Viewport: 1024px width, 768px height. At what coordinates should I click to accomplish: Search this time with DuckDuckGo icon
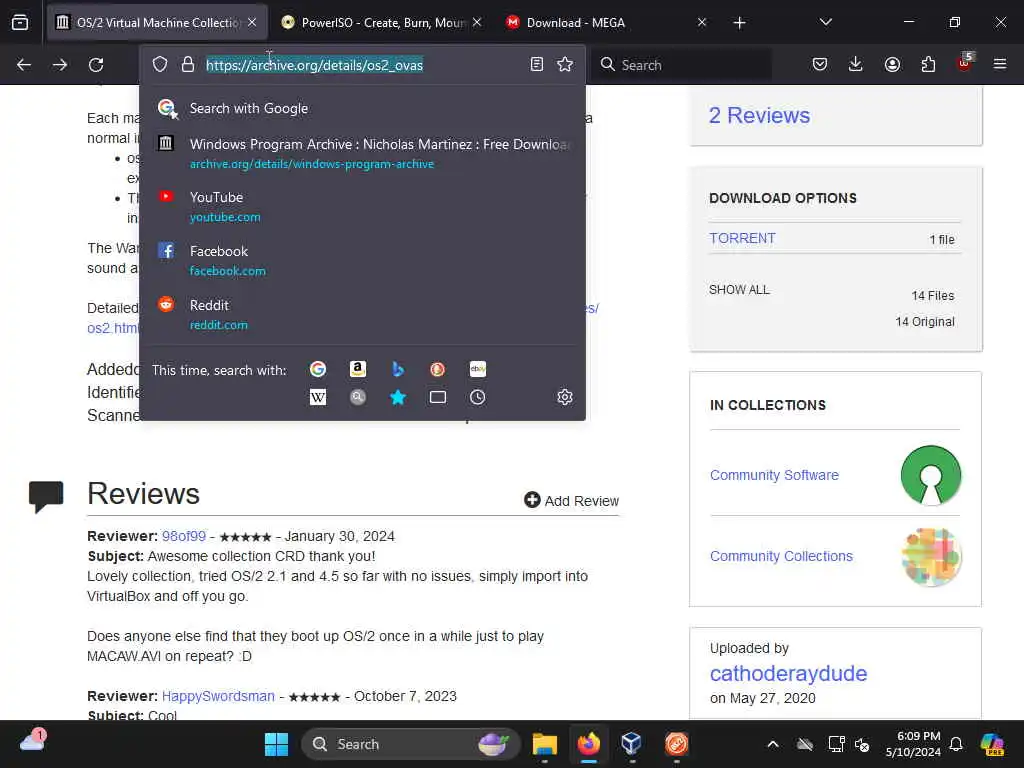(438, 370)
